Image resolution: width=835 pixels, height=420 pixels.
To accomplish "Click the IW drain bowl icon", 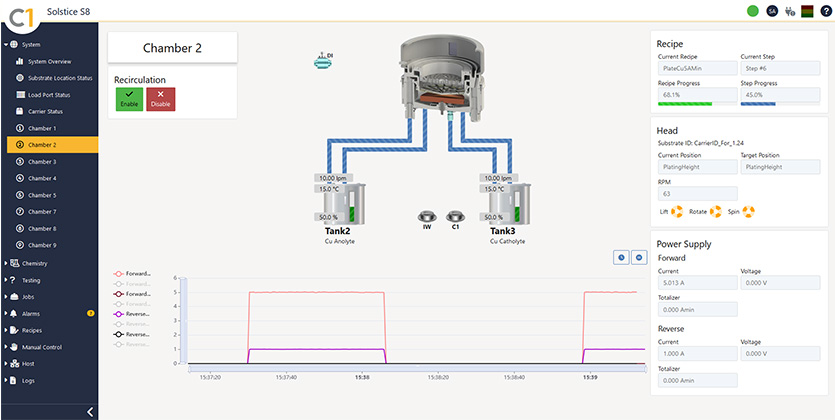I will pos(427,216).
